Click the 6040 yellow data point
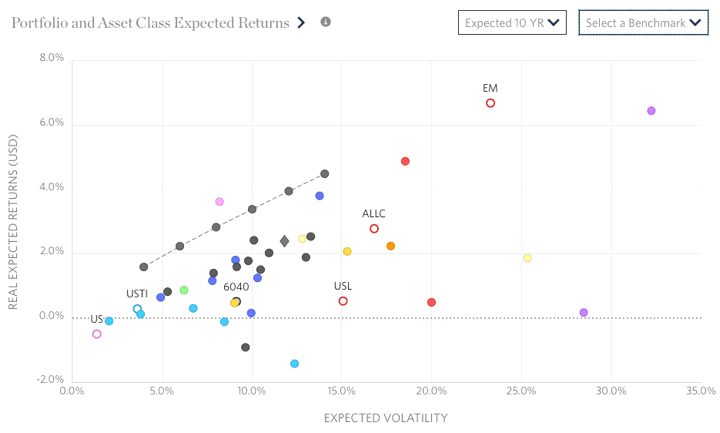 point(234,303)
